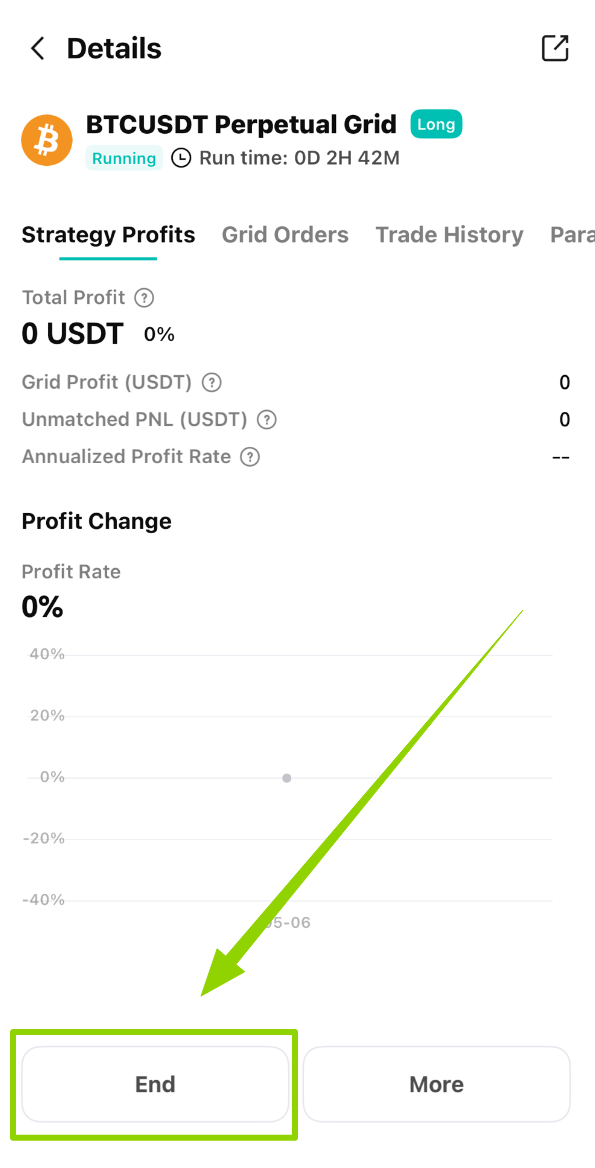Select the Strategy Profits tab
Viewport: 595px width, 1168px height.
108,235
